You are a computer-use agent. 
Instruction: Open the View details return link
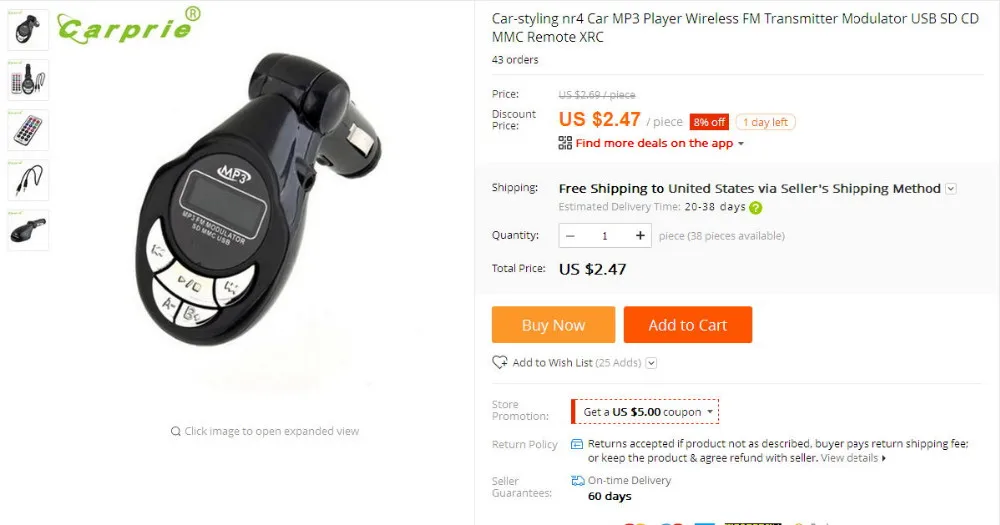(x=853, y=458)
